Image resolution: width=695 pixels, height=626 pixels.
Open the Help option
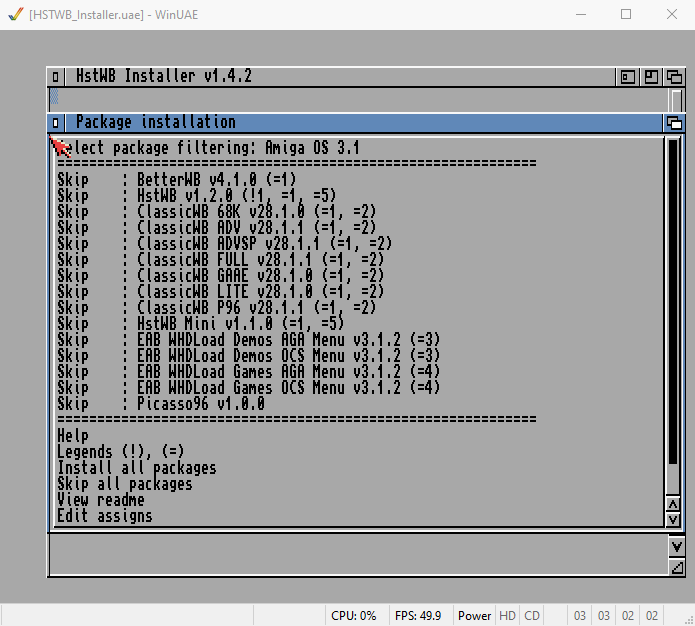(73, 435)
